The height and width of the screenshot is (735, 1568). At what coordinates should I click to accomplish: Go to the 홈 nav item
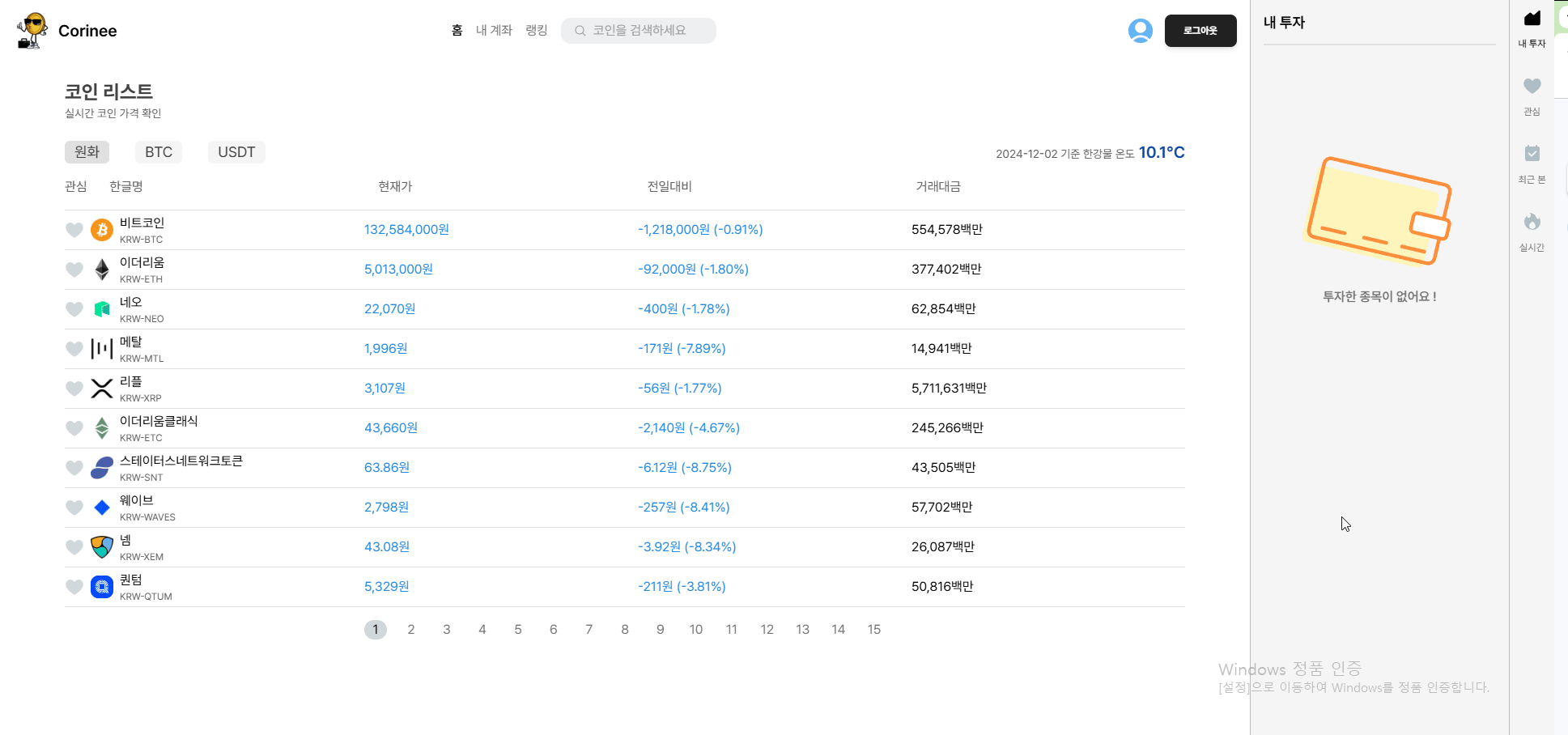pyautogui.click(x=457, y=30)
